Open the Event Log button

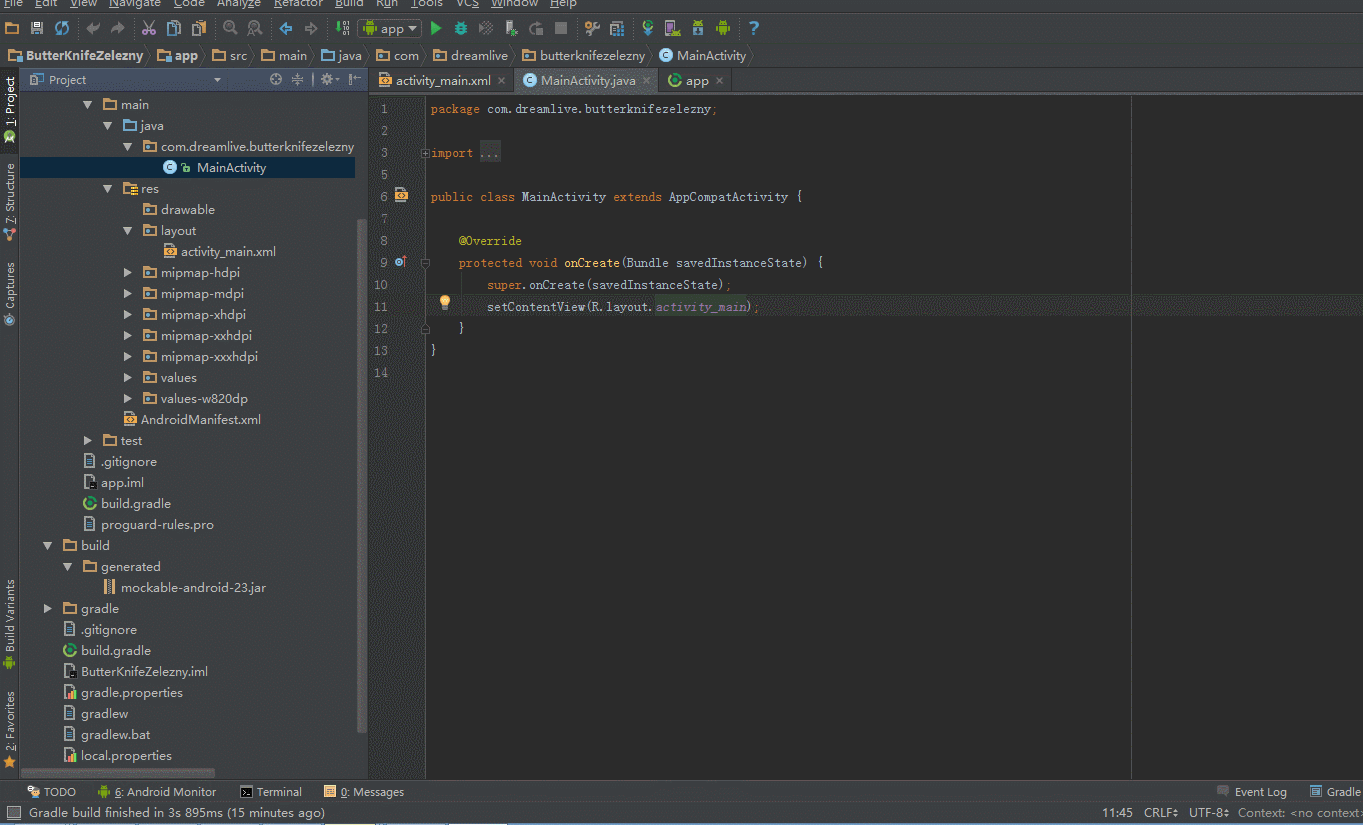pyautogui.click(x=1252, y=792)
